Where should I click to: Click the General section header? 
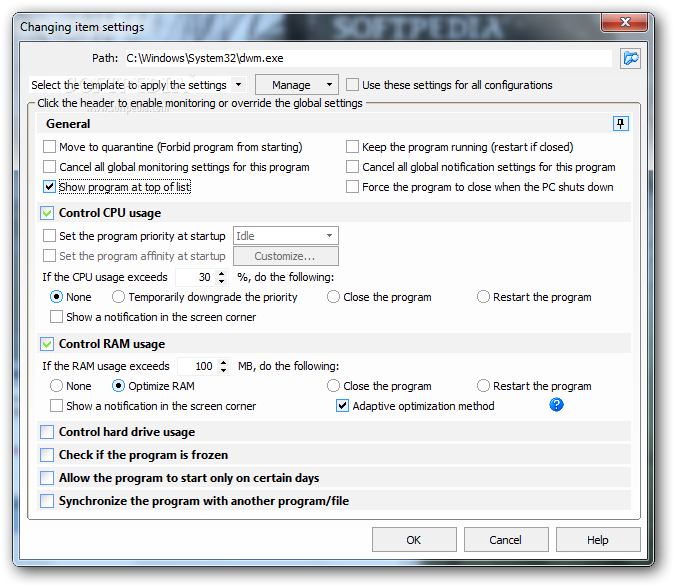point(334,124)
